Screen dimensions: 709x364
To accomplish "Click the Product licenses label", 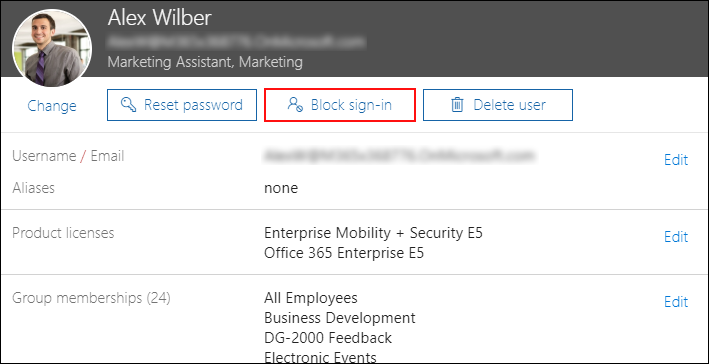I will coord(63,233).
